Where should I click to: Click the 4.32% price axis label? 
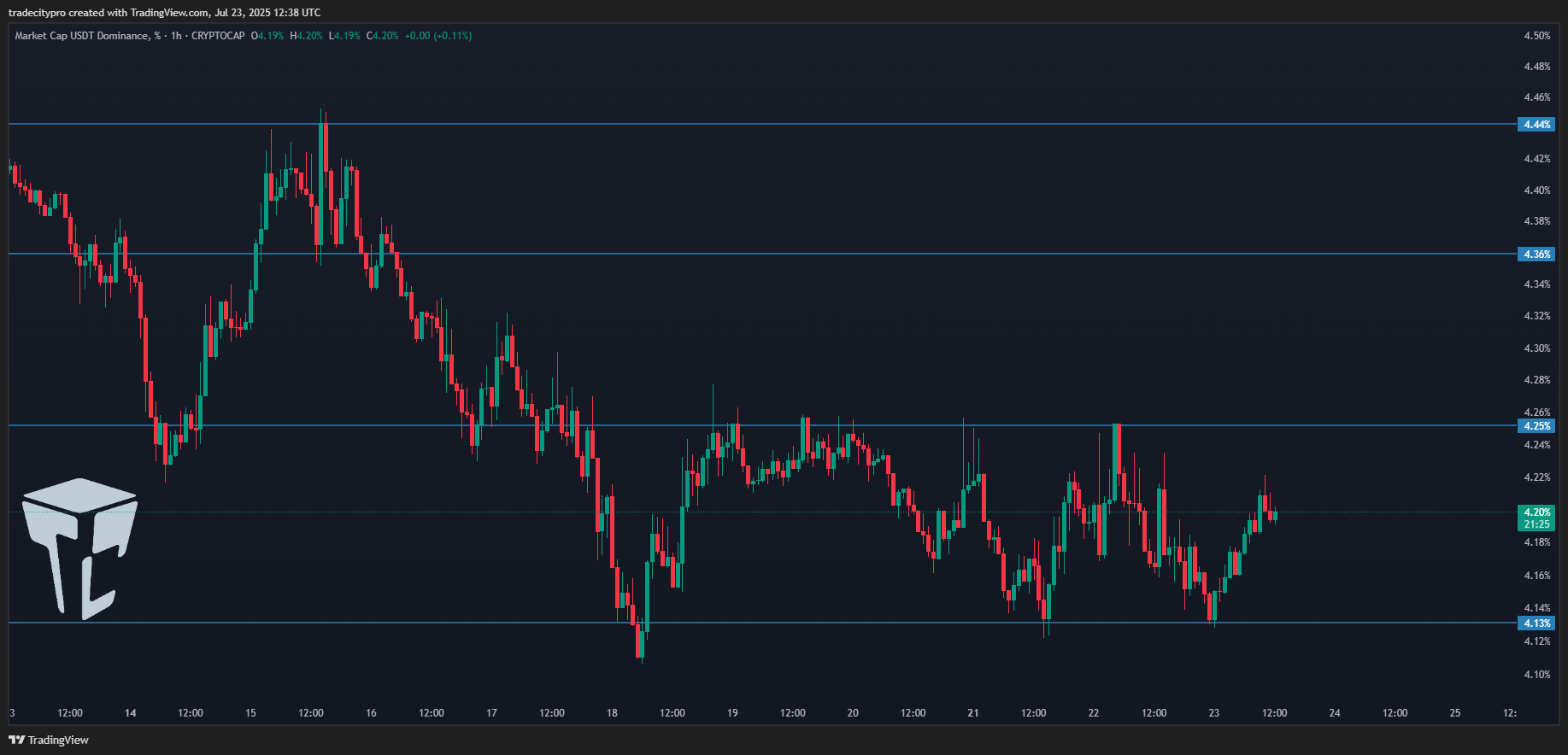[1537, 316]
